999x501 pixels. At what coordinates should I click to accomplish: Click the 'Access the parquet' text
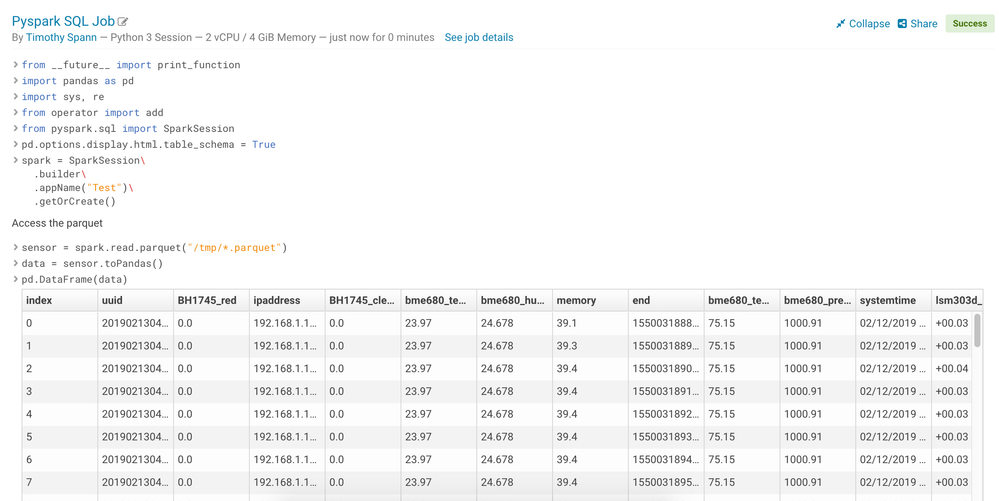pyautogui.click(x=57, y=223)
